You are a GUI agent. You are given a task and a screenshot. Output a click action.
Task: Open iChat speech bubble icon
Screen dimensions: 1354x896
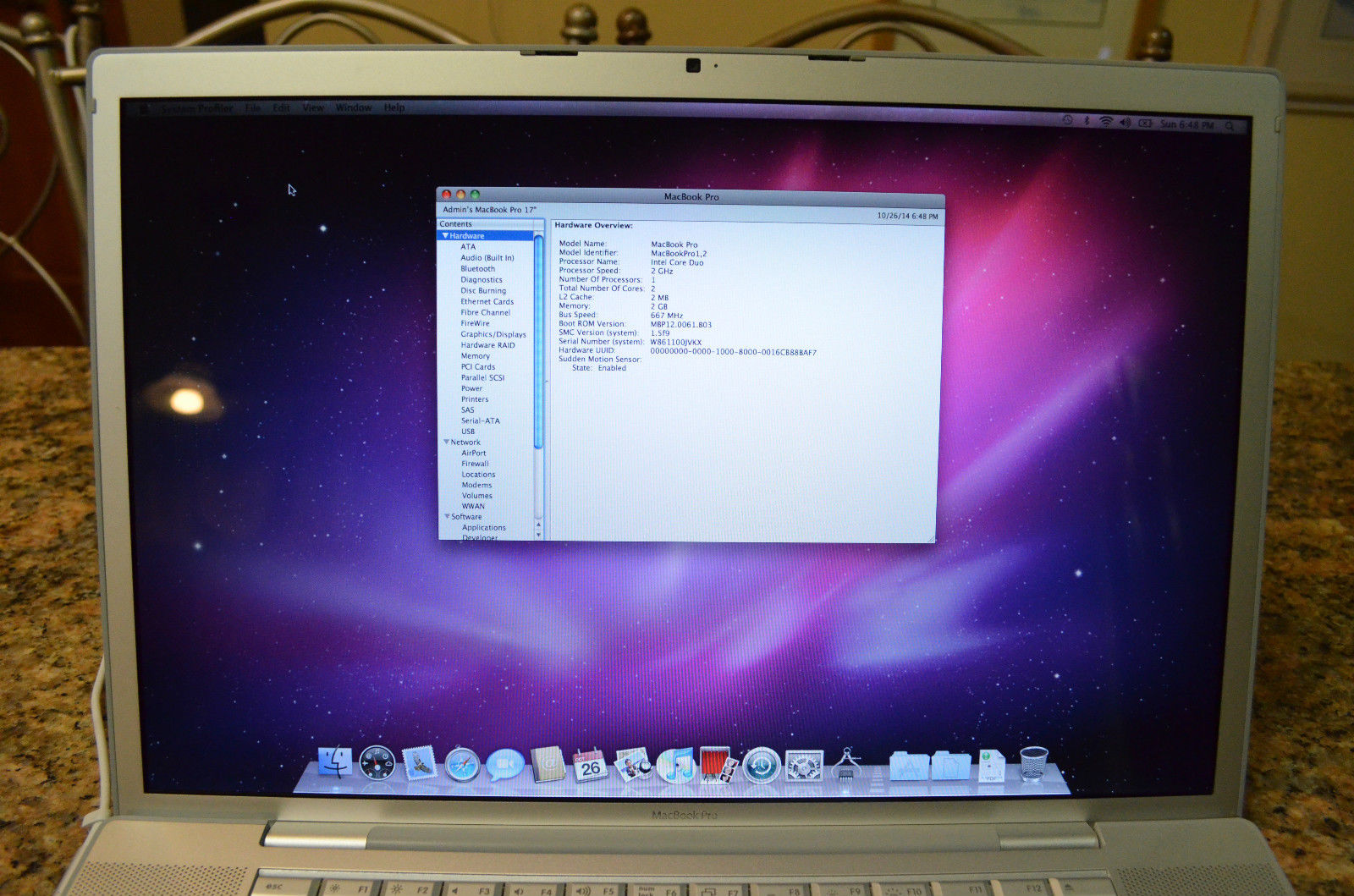(505, 765)
